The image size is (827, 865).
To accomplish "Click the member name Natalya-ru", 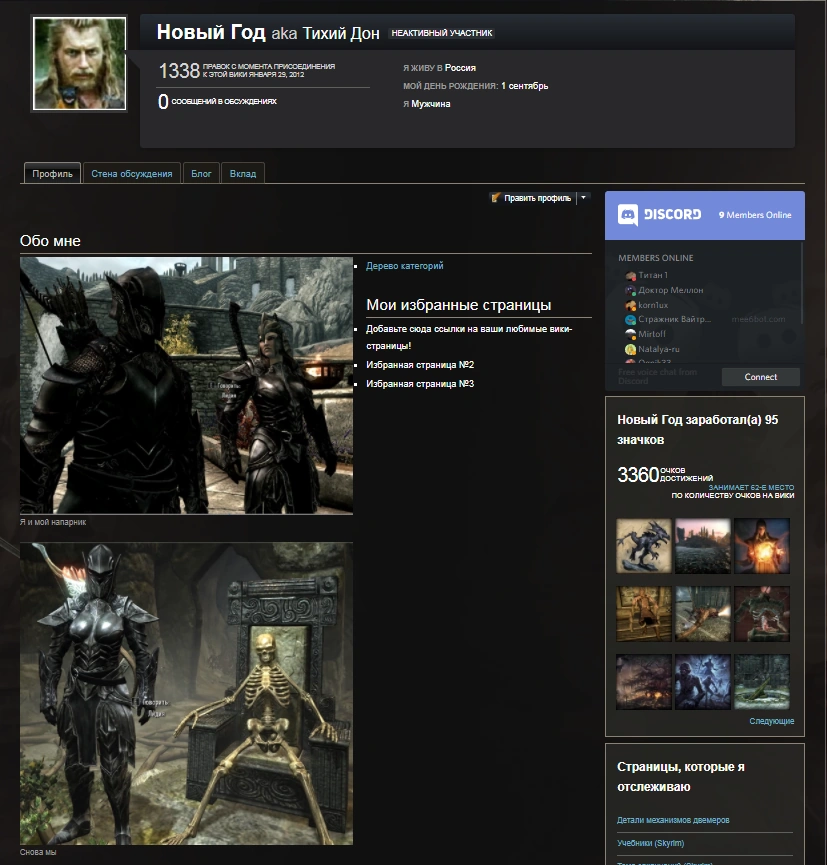I will [x=659, y=349].
